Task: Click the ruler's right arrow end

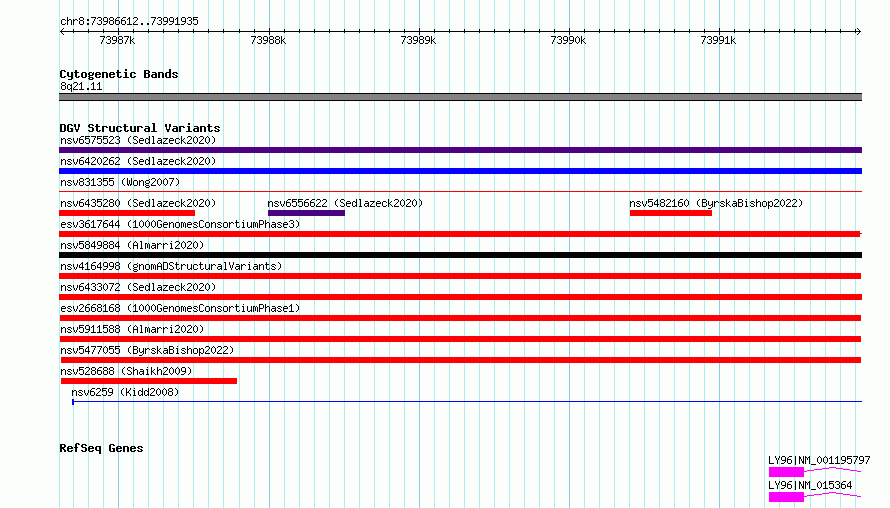Action: click(858, 31)
